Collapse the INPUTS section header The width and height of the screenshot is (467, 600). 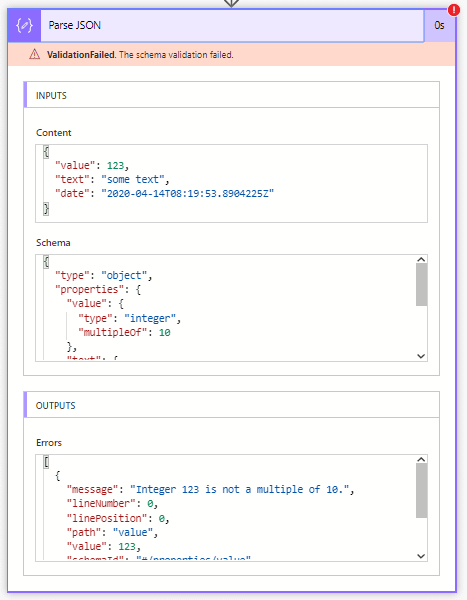pos(232,95)
